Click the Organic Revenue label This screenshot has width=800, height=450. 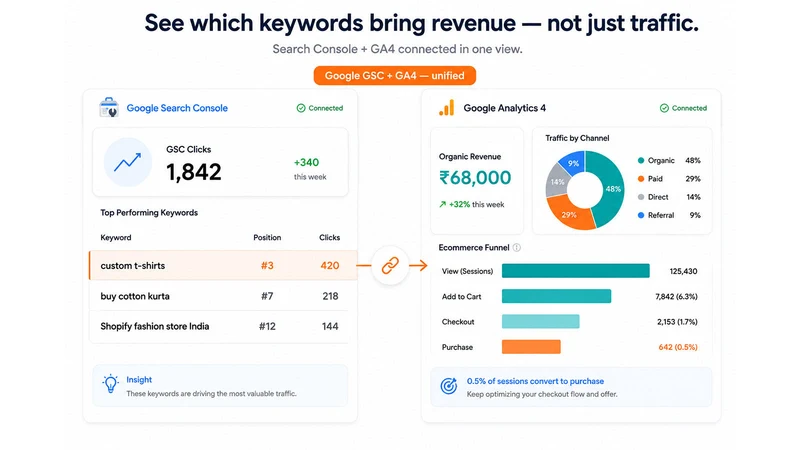[x=470, y=157]
